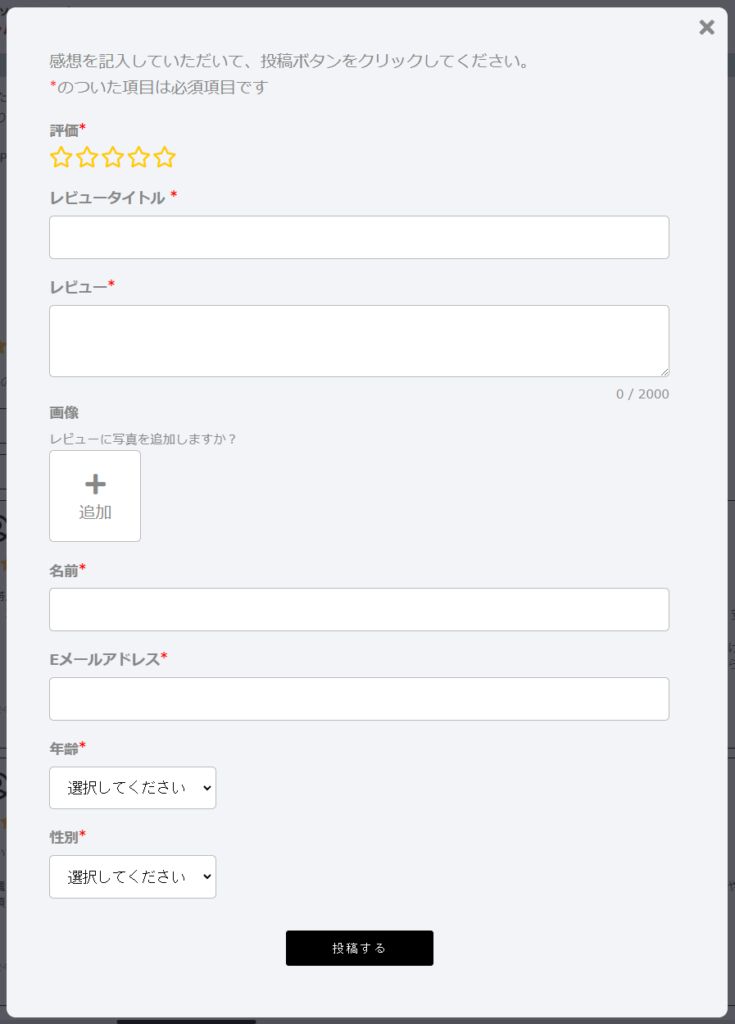735x1024 pixels.
Task: Select the second rating star
Action: (x=87, y=157)
